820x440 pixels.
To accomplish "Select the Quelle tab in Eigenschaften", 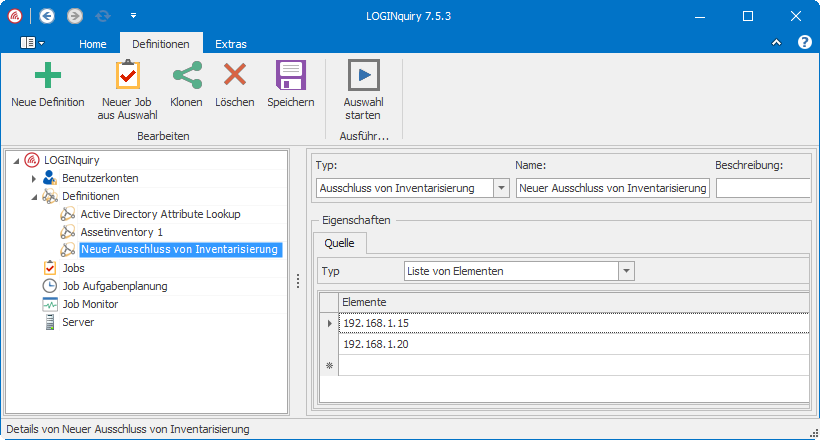I will point(339,243).
